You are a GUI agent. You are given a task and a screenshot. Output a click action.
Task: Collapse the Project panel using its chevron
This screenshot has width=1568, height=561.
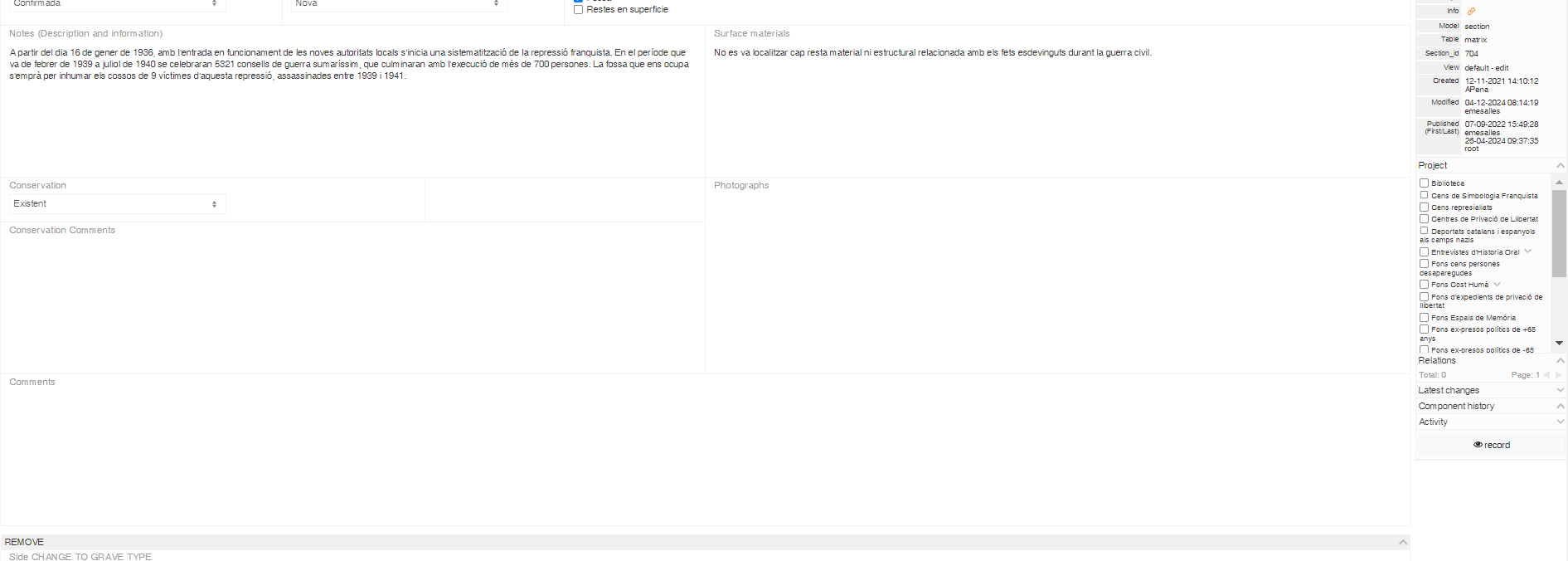1560,166
